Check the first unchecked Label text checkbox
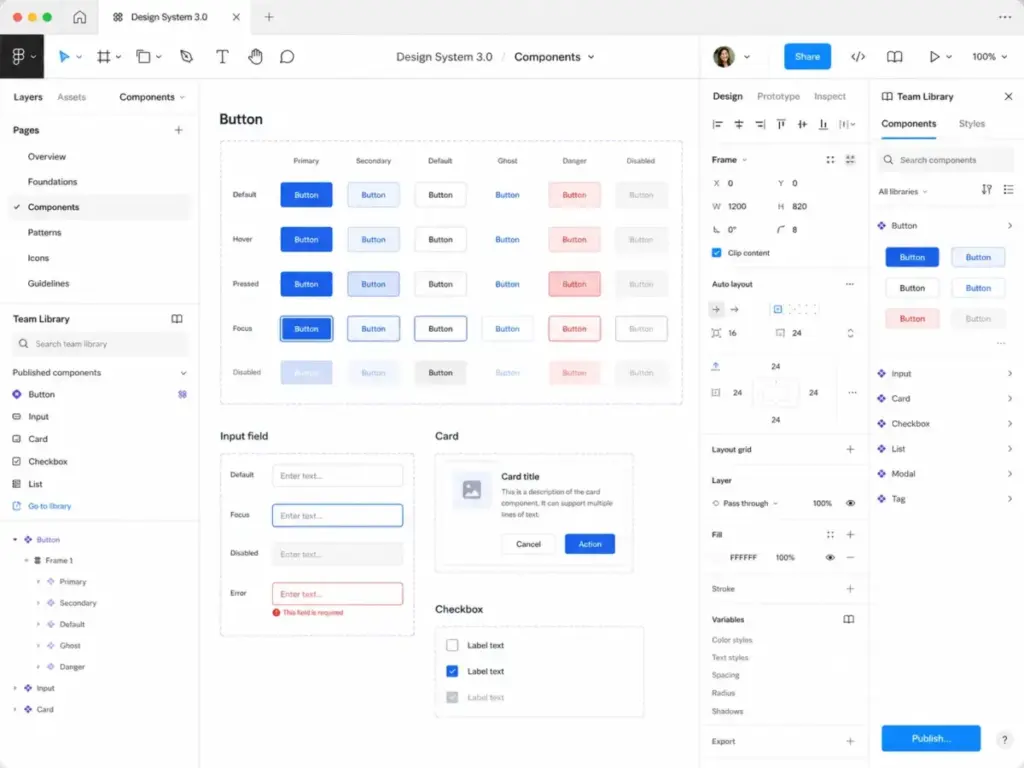 [452, 645]
